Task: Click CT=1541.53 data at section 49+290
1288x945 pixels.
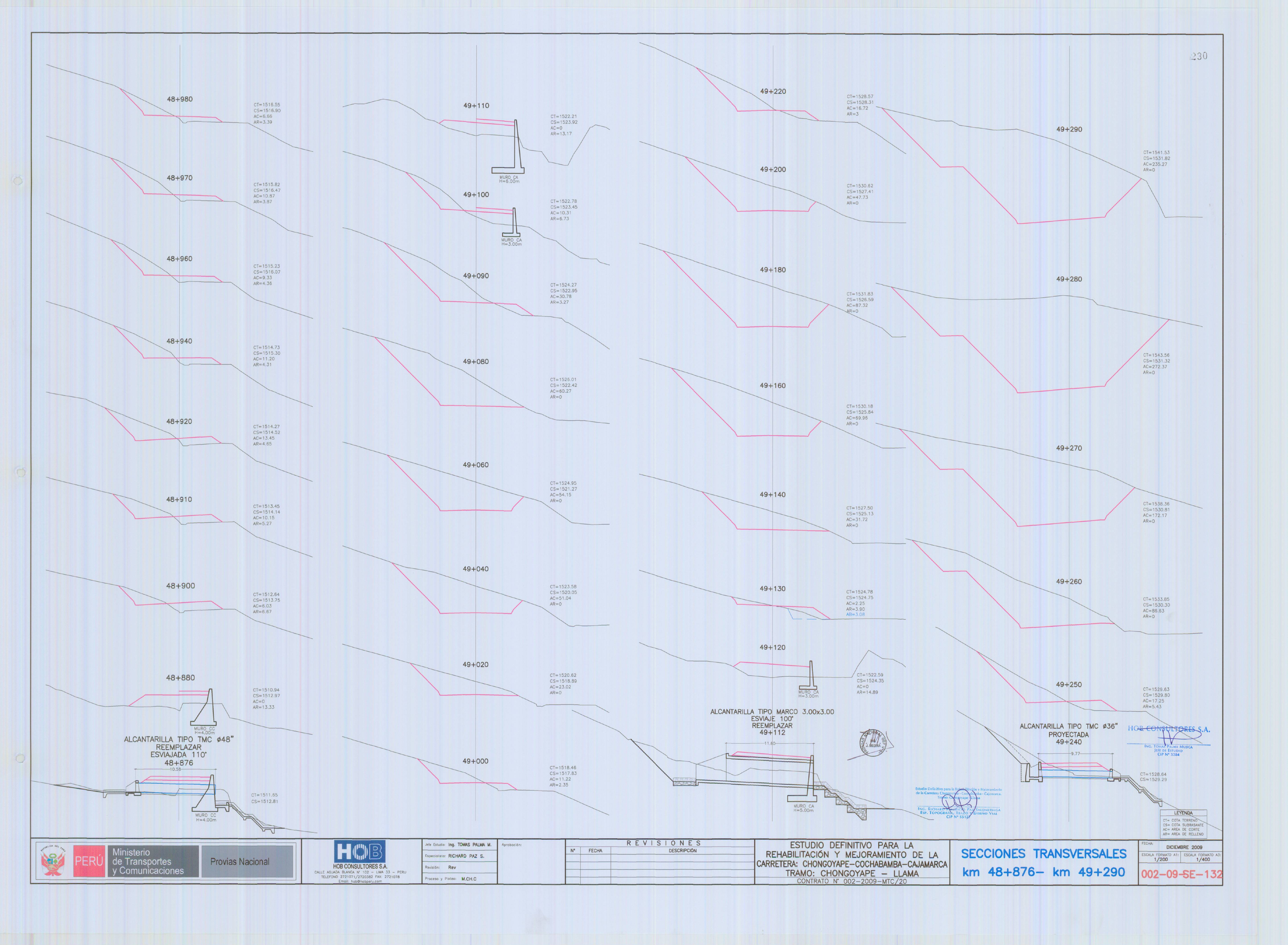Action: tap(1156, 153)
